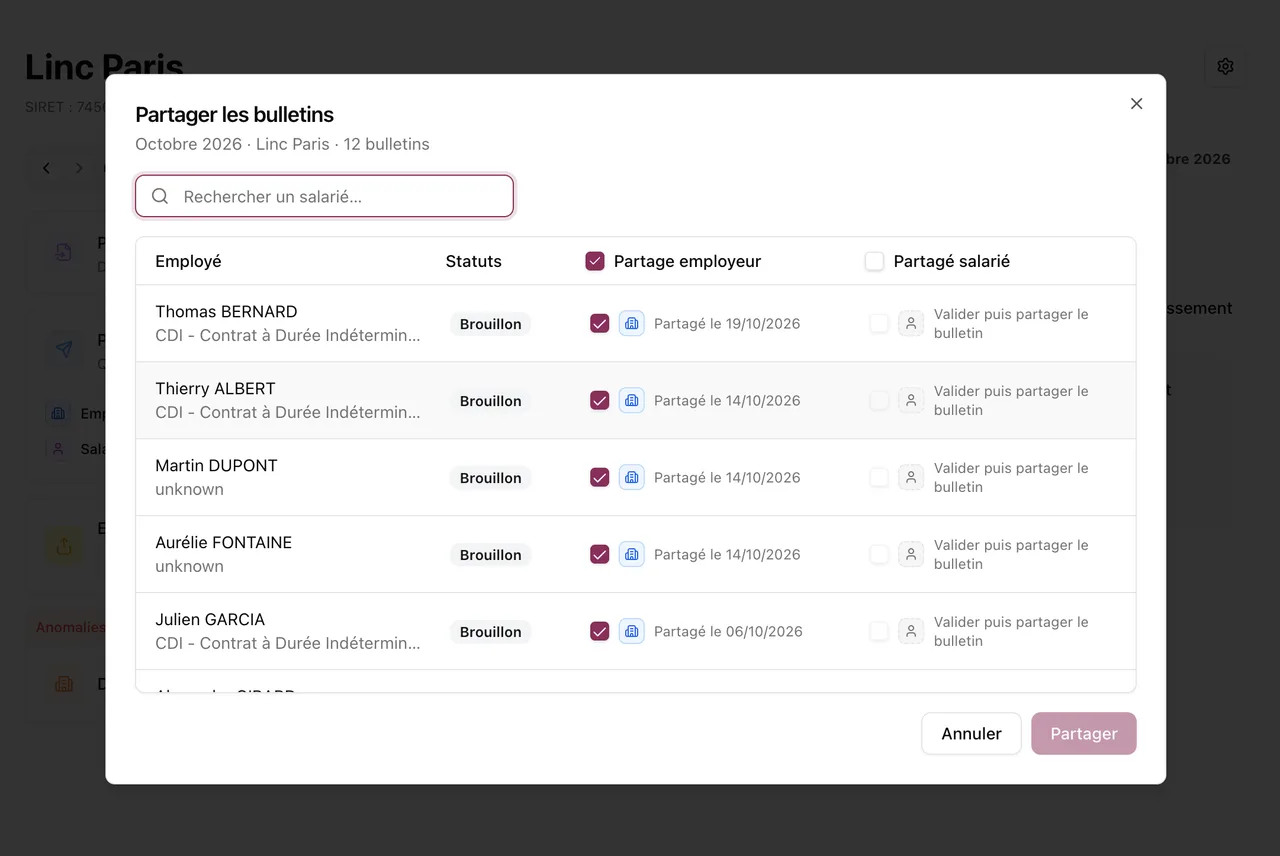Click the Partager button
The image size is (1280, 856).
click(x=1084, y=733)
